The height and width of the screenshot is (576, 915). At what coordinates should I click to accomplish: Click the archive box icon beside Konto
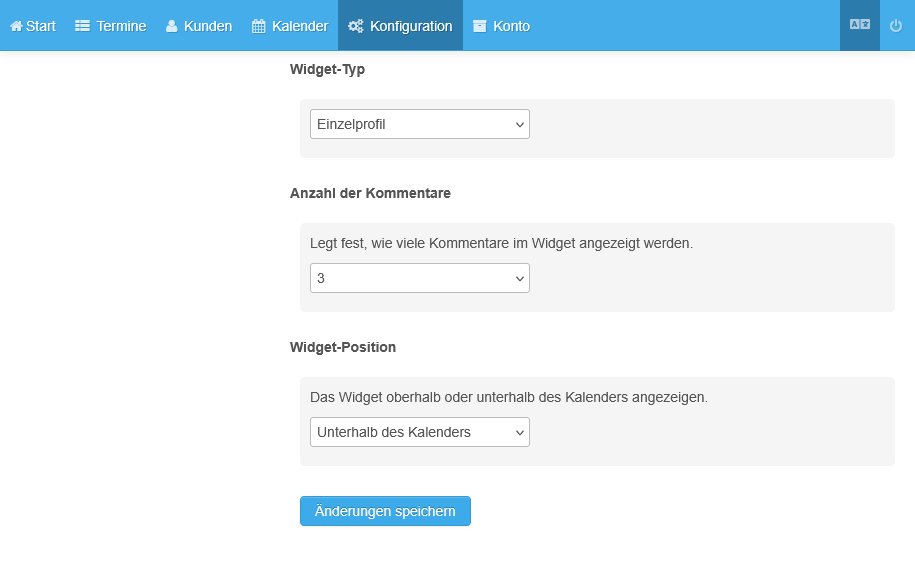click(480, 26)
